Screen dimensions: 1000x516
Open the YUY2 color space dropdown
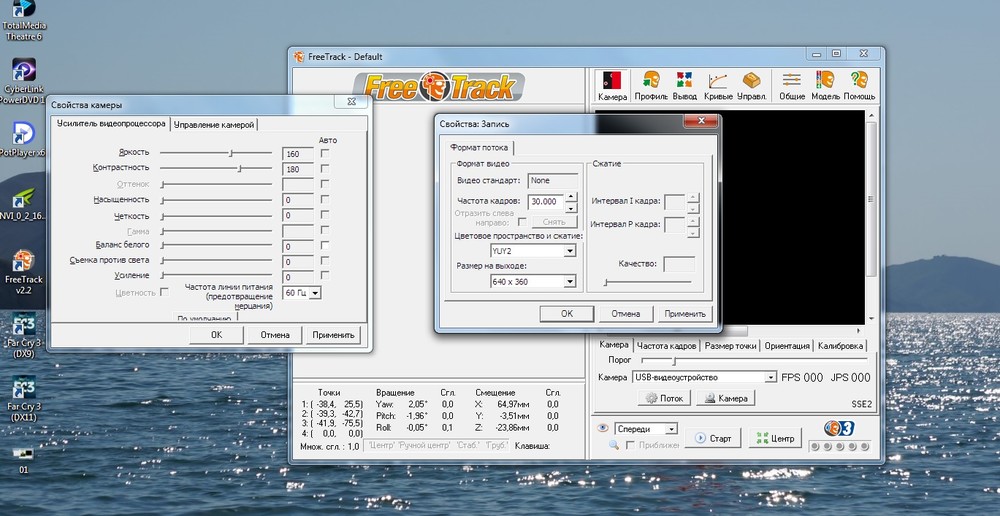coord(570,252)
